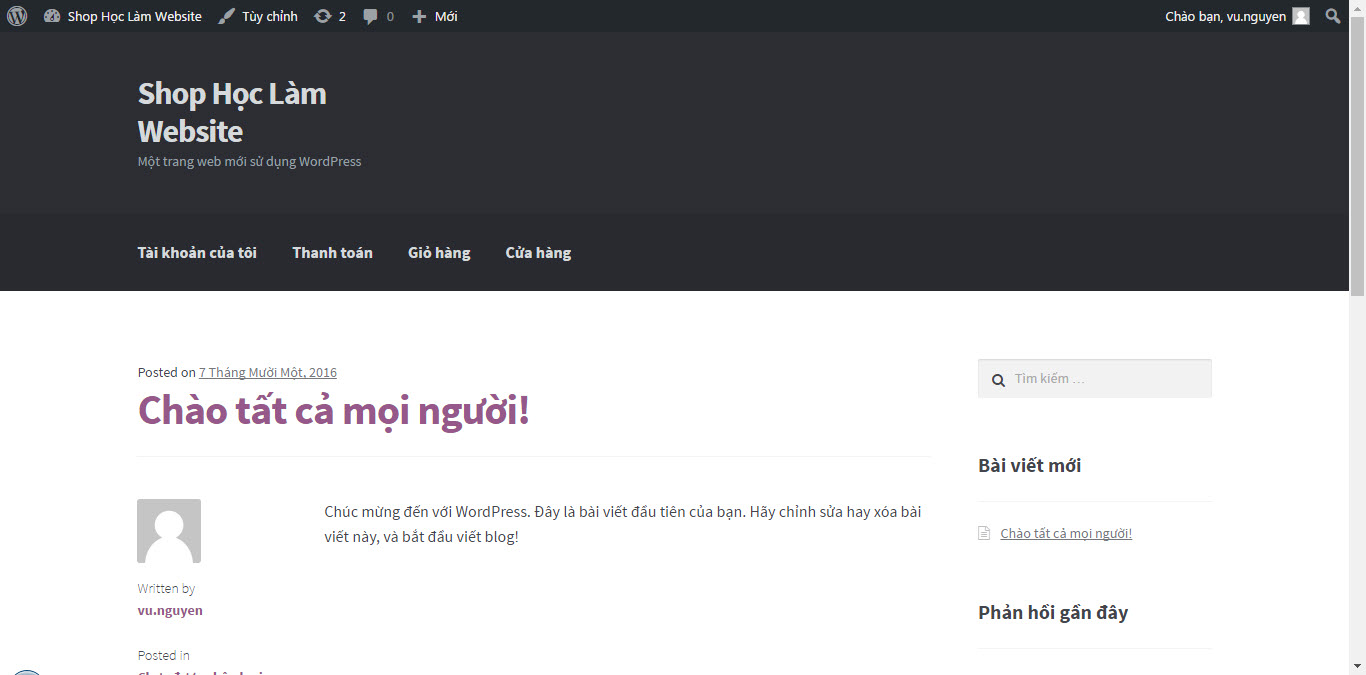
Task: Click the sidebar recent post link
Action: coord(1066,534)
